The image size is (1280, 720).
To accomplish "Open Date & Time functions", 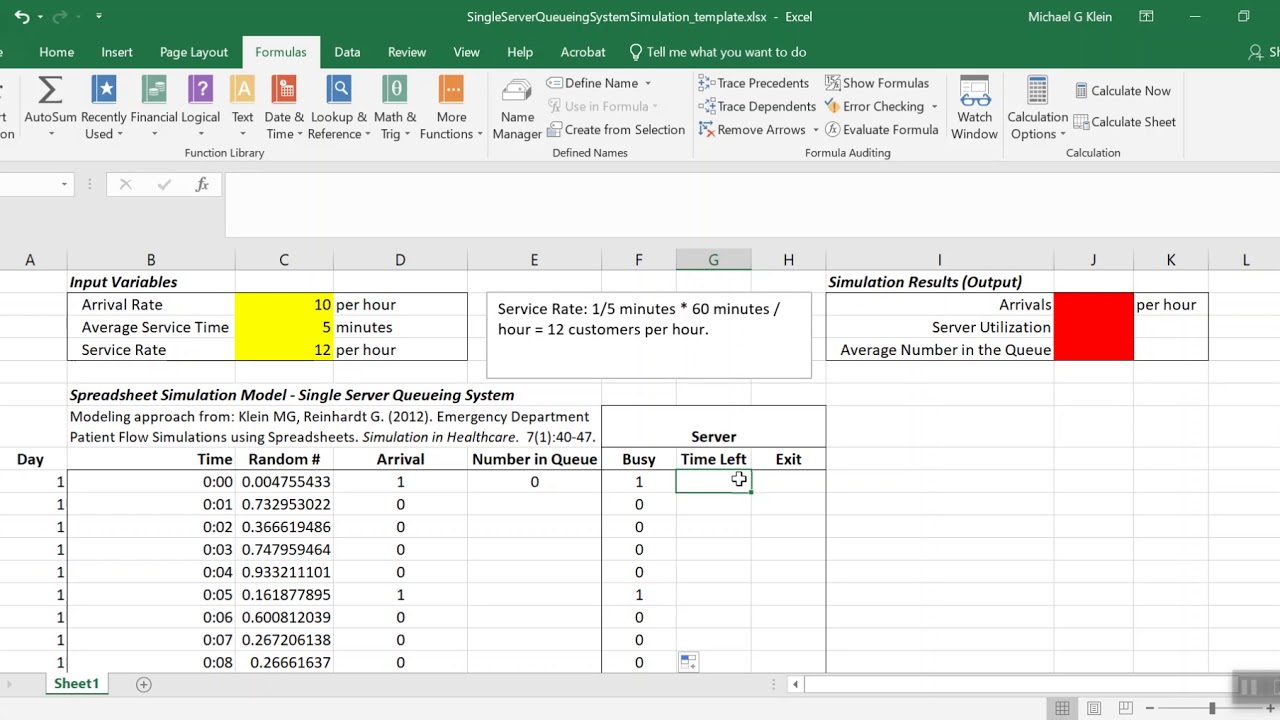I will pos(284,108).
